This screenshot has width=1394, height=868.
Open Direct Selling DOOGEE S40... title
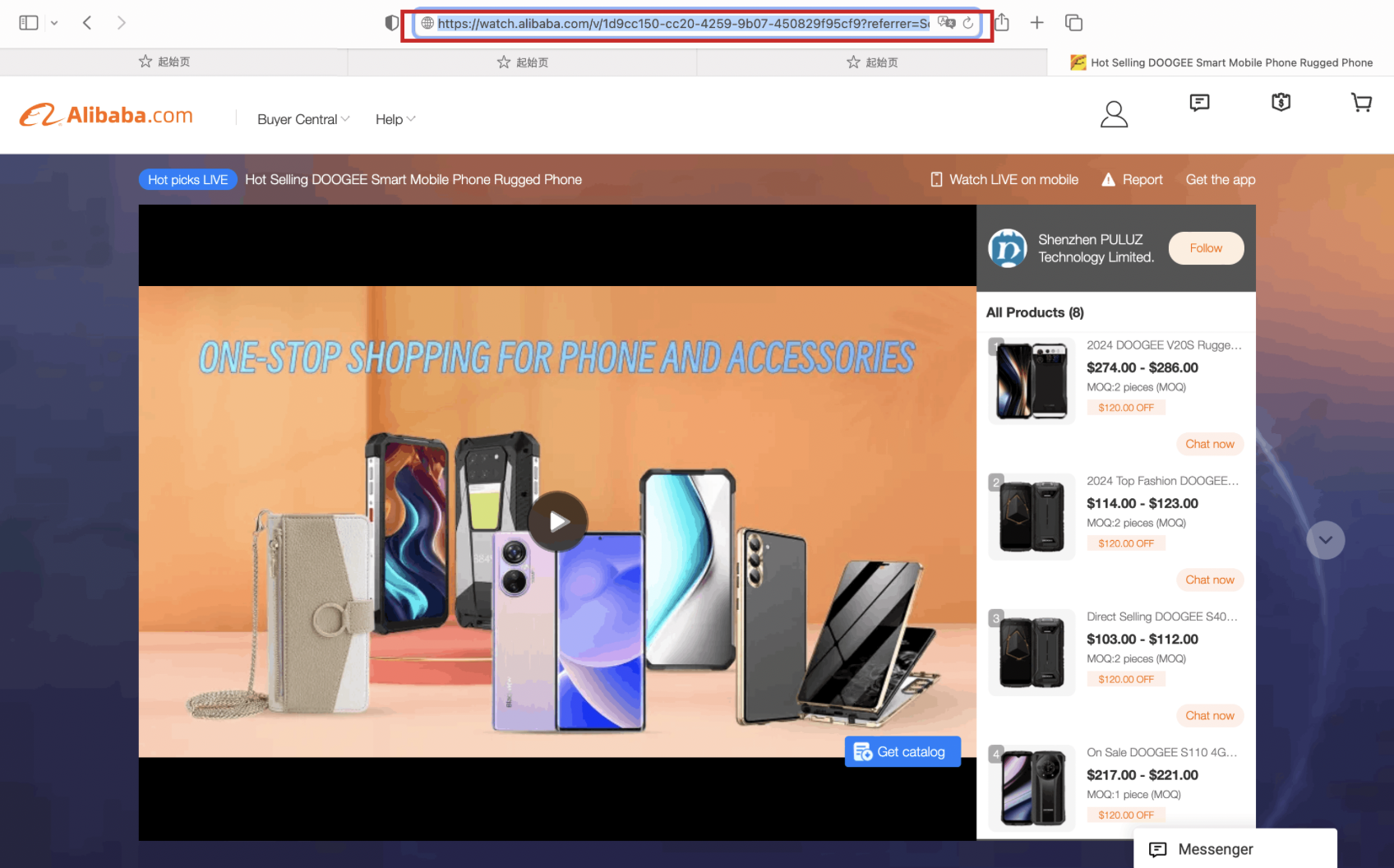1161,616
